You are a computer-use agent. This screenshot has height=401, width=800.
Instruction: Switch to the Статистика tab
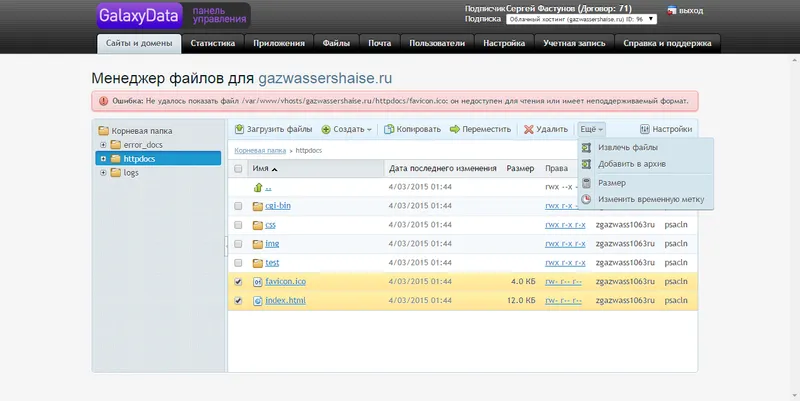click(x=213, y=43)
